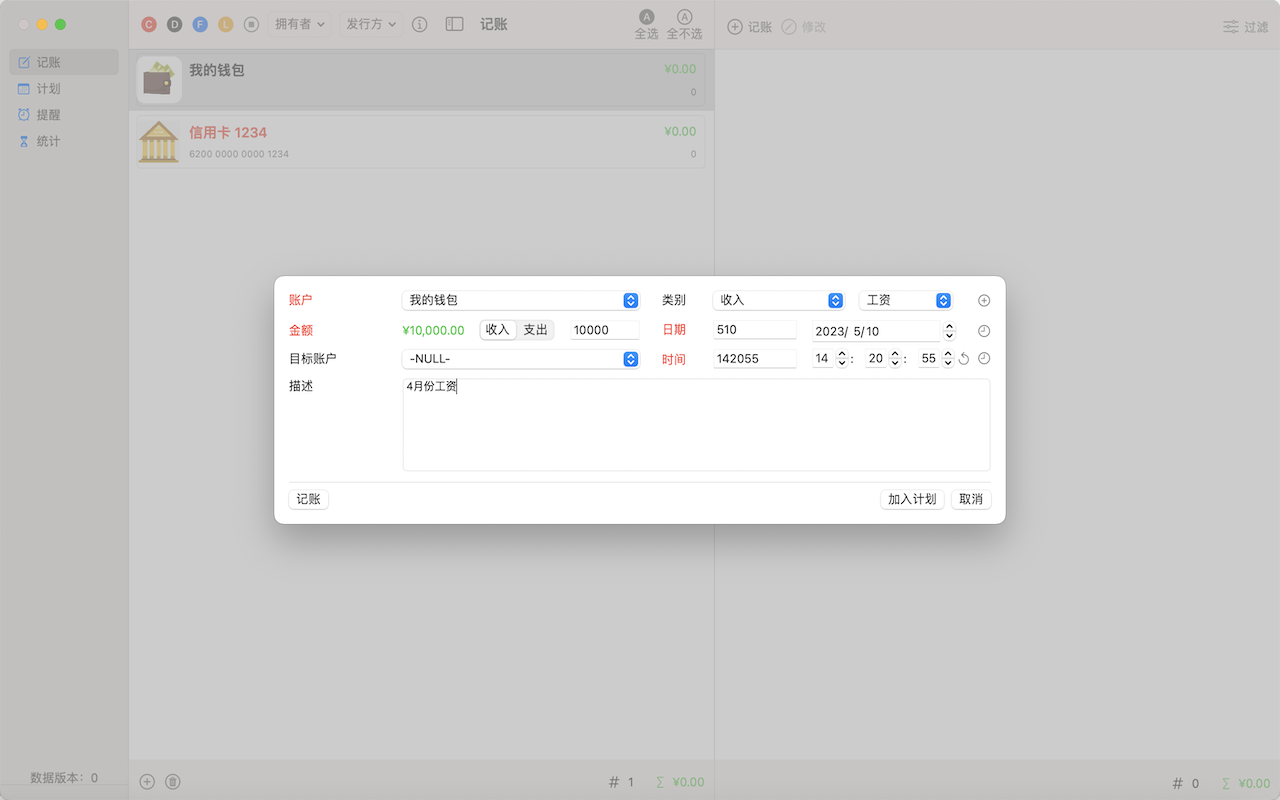
Task: Open the 目标账户 dropdown showing -NULL-
Action: pos(520,359)
